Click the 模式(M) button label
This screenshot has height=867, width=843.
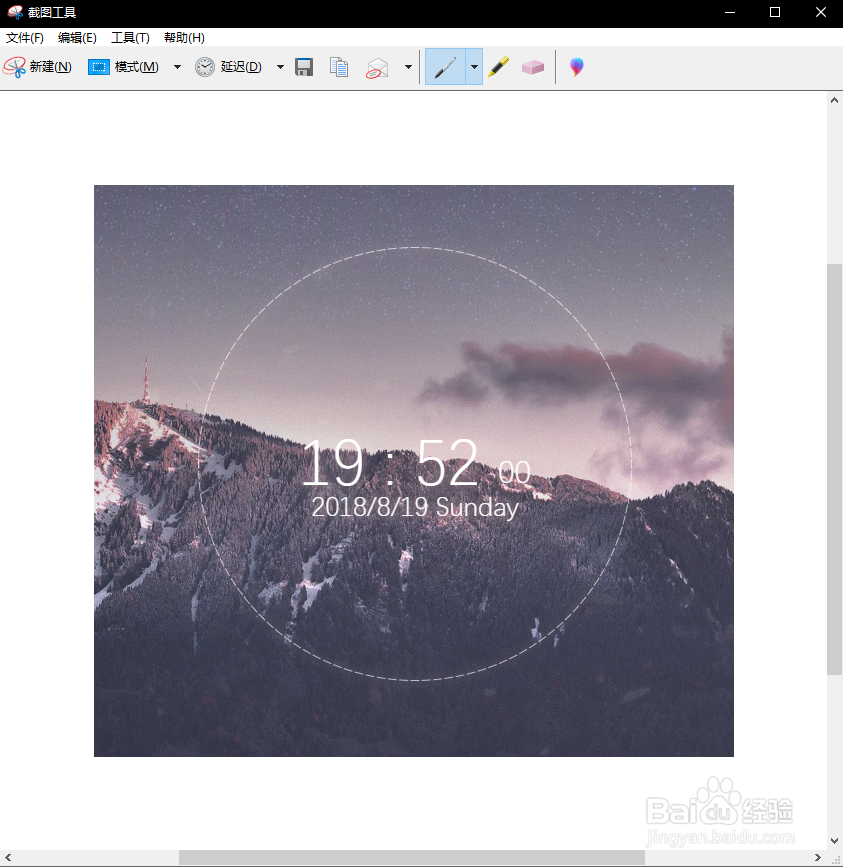point(137,67)
